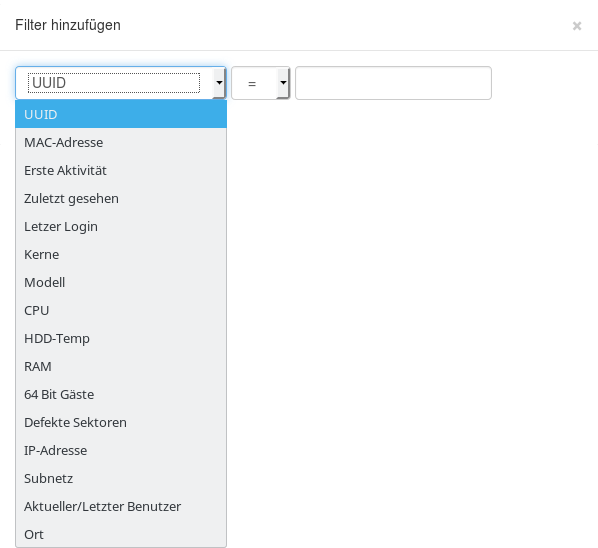This screenshot has width=598, height=548.
Task: Choose Zuletzt gesehen filter option
Action: point(121,198)
